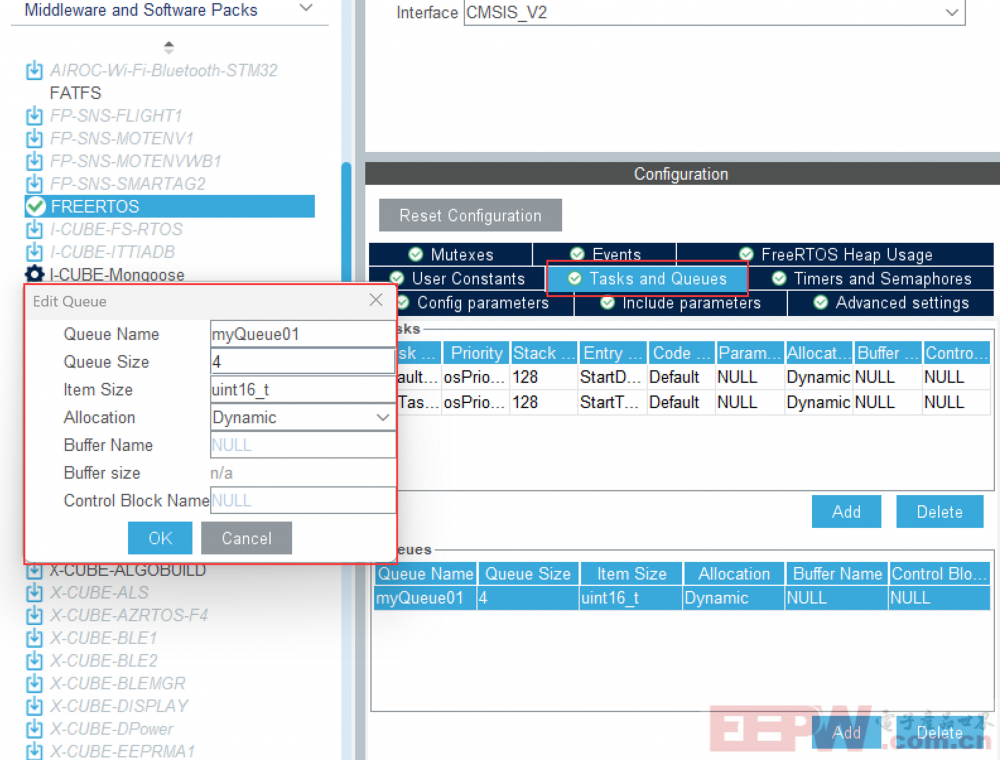Click the Item Size column header in Queues table
Viewport: 1000px width, 760px height.
click(631, 574)
